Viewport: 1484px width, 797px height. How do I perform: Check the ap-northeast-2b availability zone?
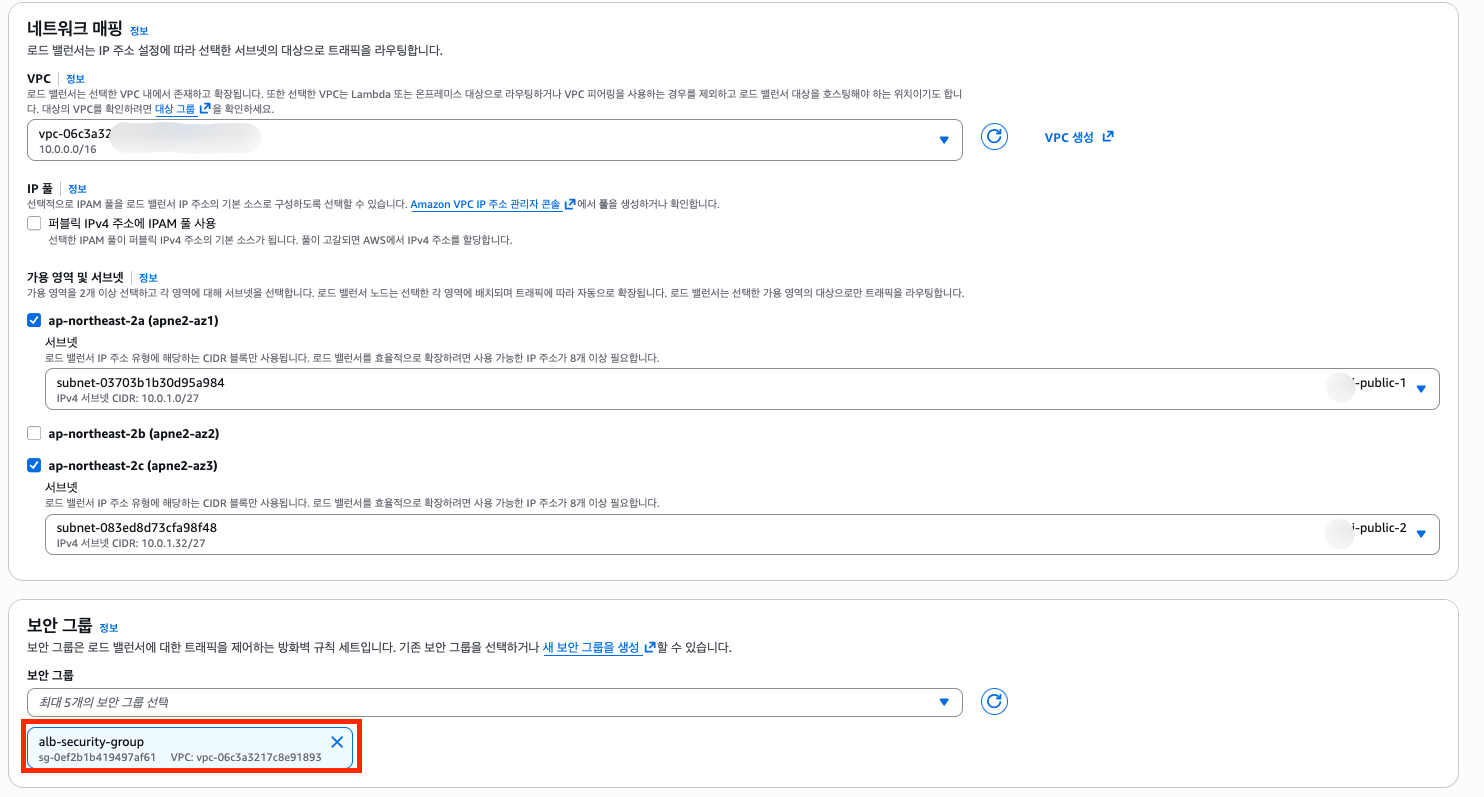[34, 434]
